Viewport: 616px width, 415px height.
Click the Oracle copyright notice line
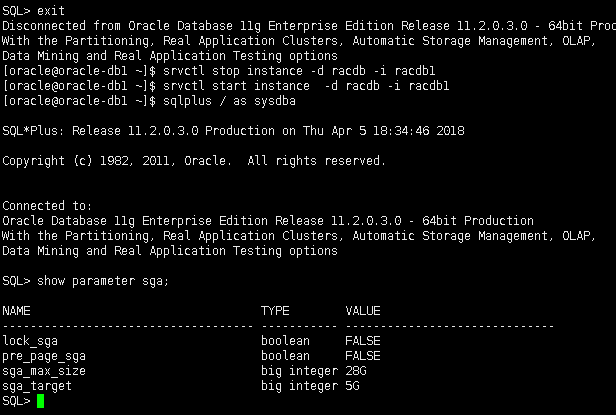click(x=193, y=161)
